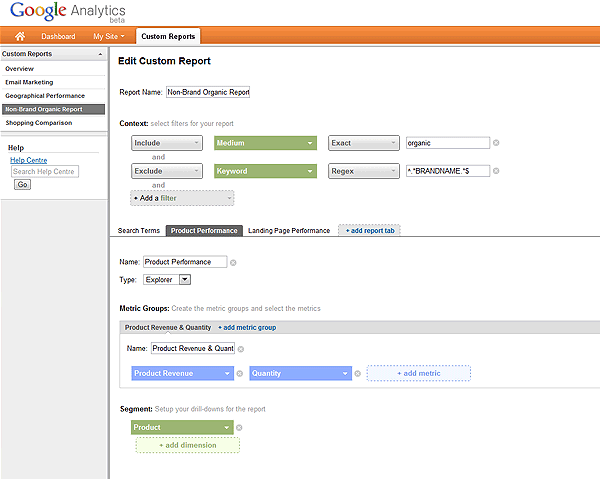Open the Product dimension dropdown
Screen dimensions: 600x479
(182, 427)
